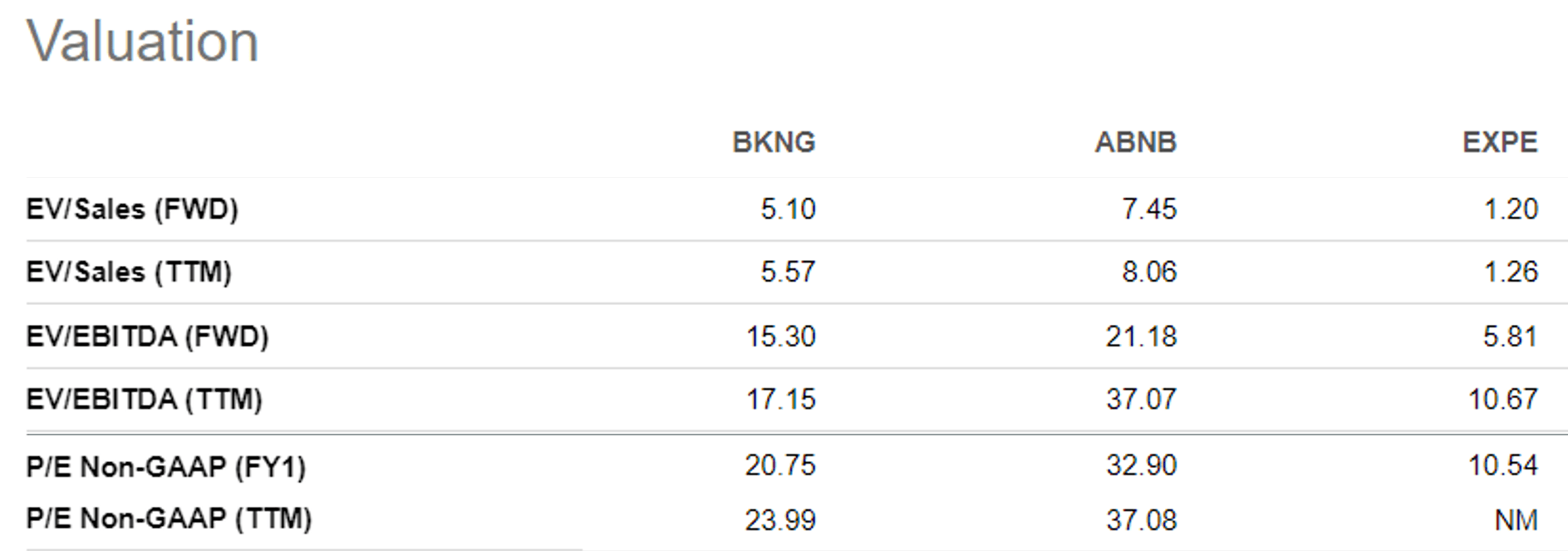Select the P/E Non-GAAP (FY1) row label
The image size is (1568, 551).
[165, 467]
